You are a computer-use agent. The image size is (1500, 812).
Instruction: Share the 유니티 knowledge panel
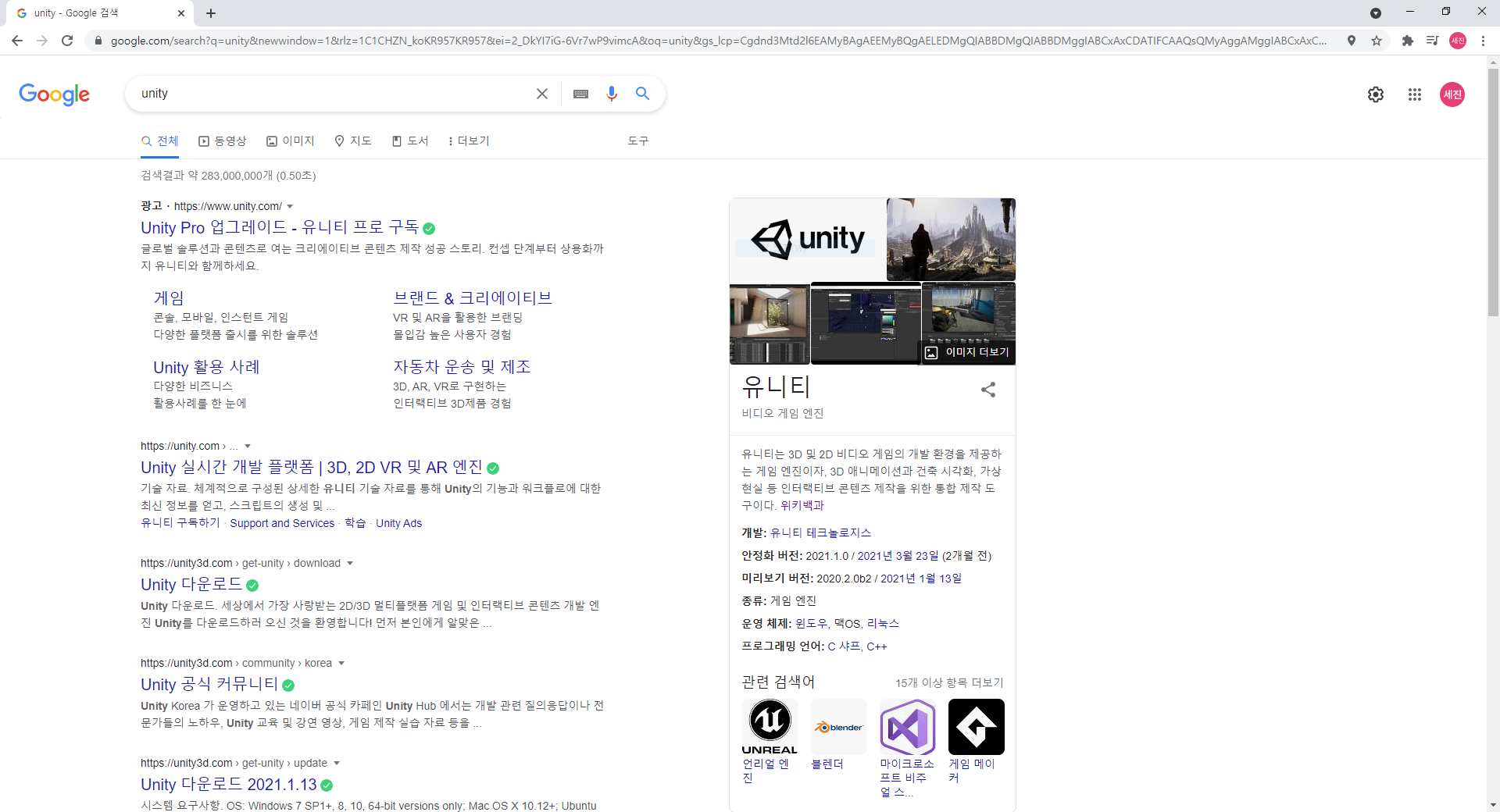coord(988,390)
